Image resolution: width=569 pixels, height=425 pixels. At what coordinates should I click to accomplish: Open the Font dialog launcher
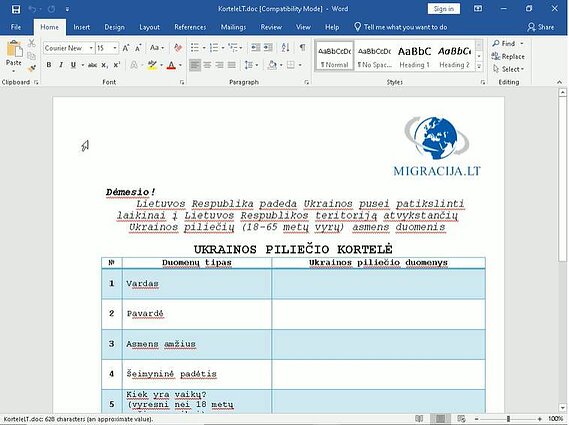point(181,82)
